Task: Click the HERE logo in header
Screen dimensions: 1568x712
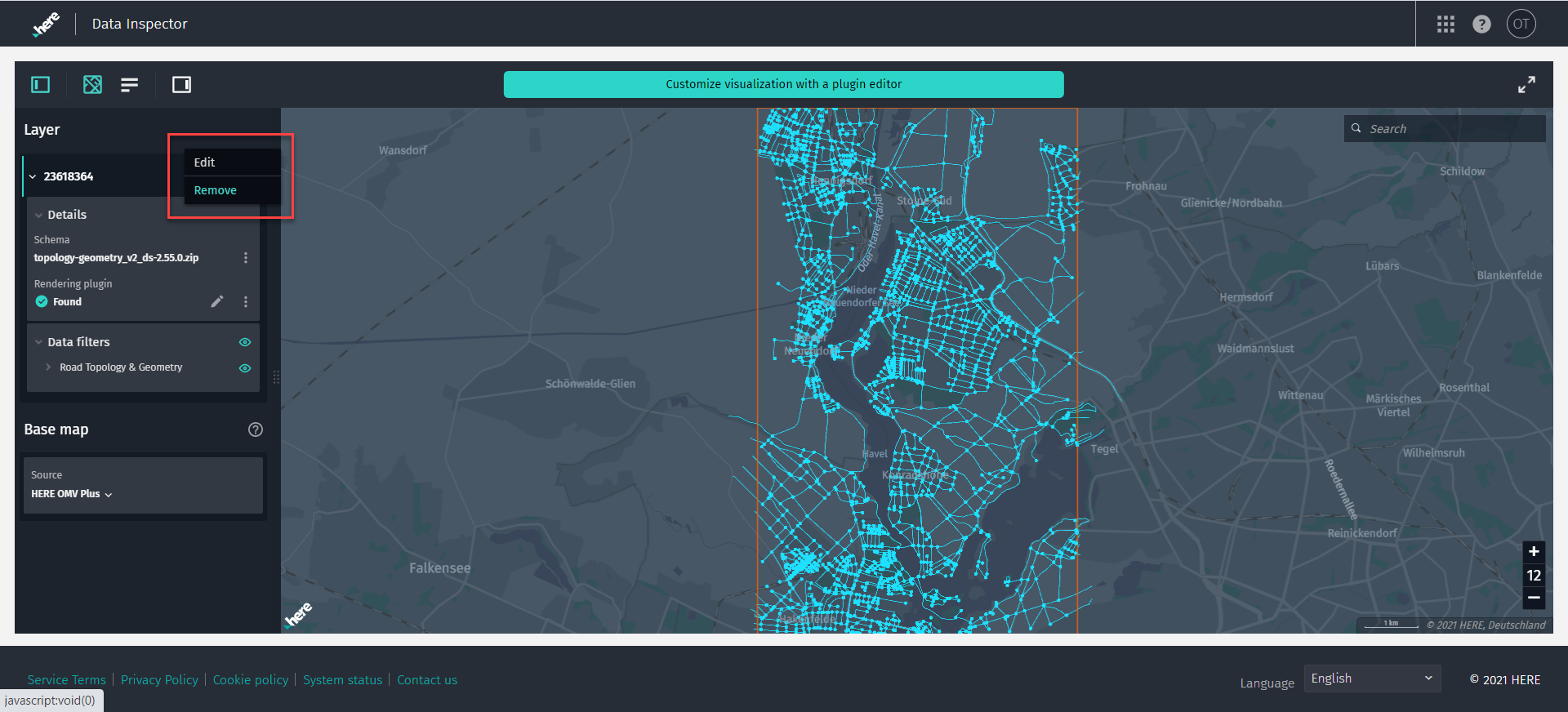Action: [46, 24]
